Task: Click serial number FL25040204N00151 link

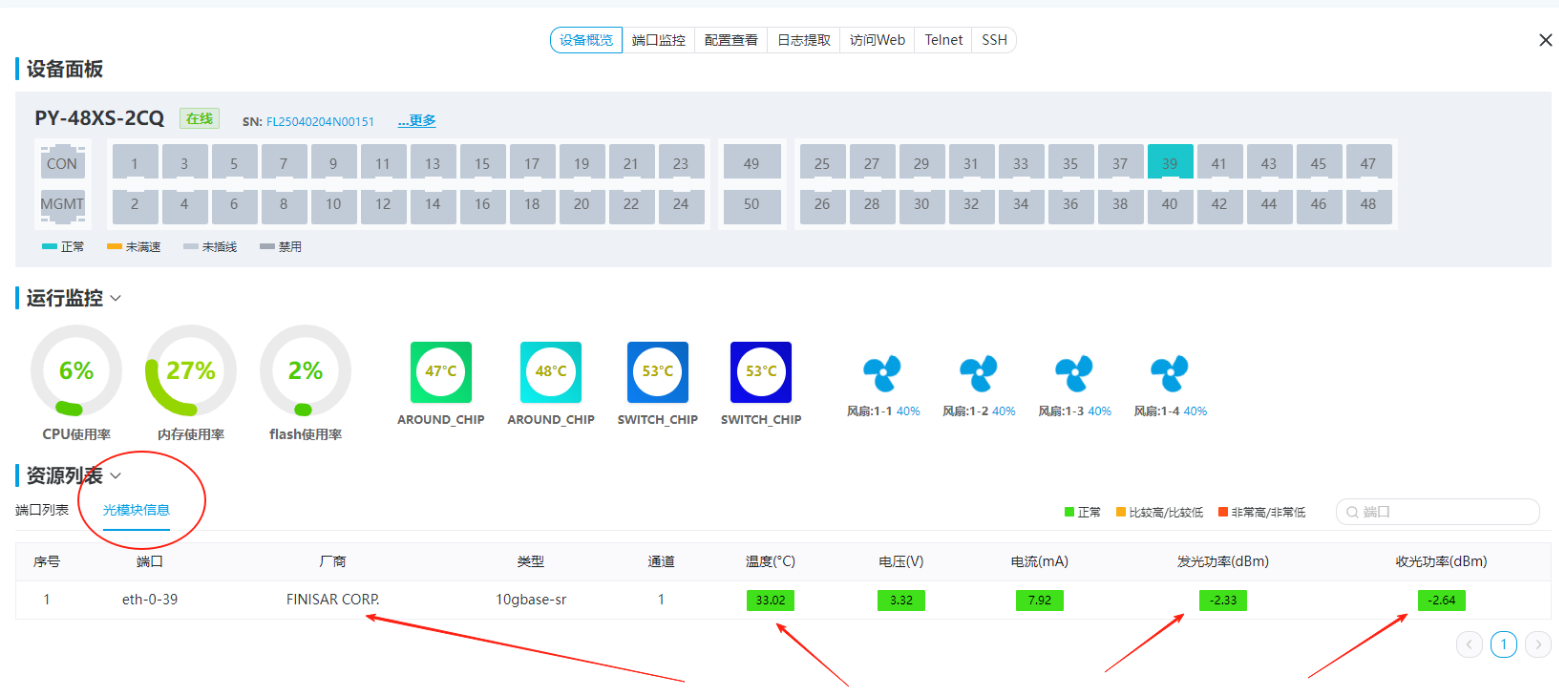Action: (x=320, y=121)
